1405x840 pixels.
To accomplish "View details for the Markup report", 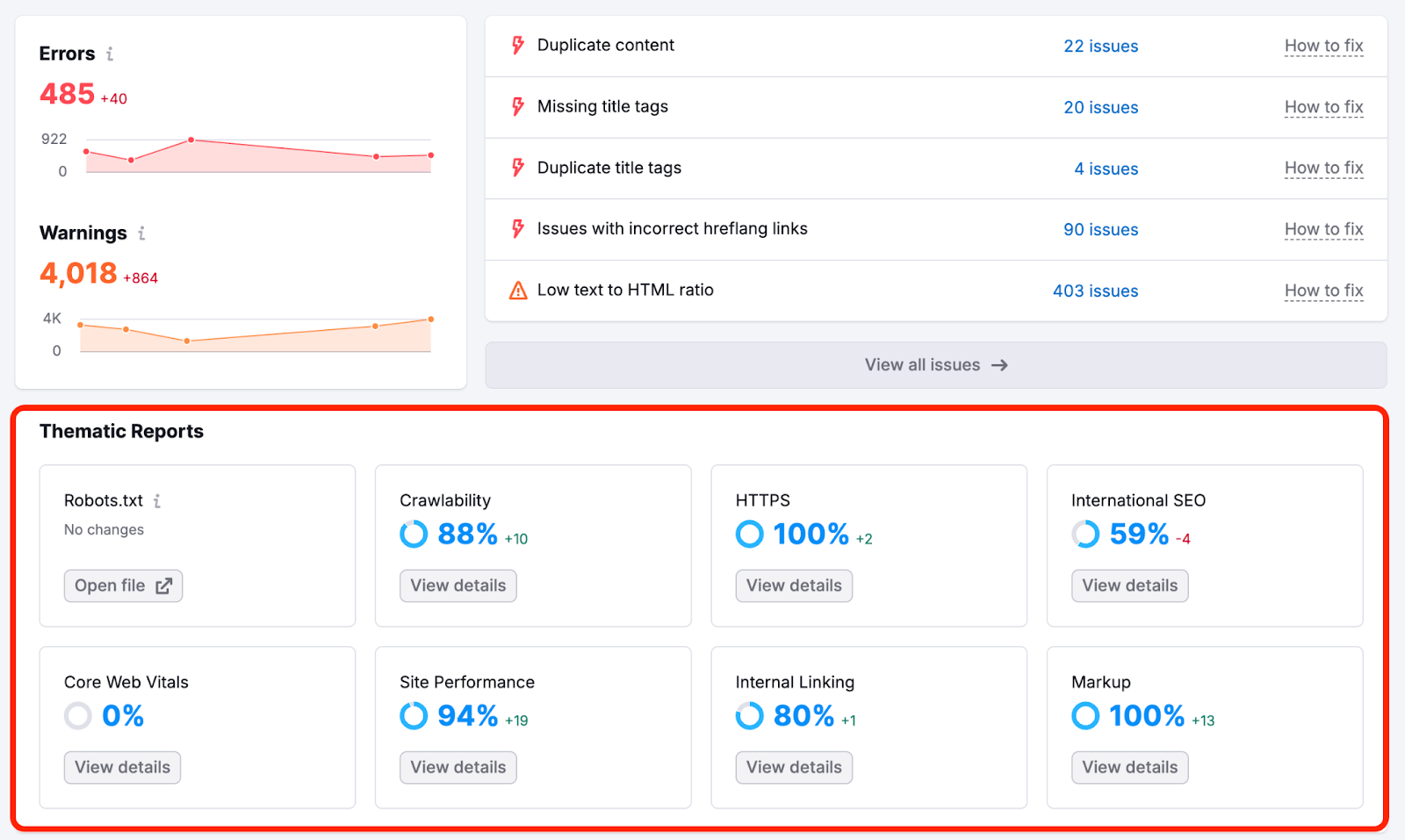I will coord(1129,767).
